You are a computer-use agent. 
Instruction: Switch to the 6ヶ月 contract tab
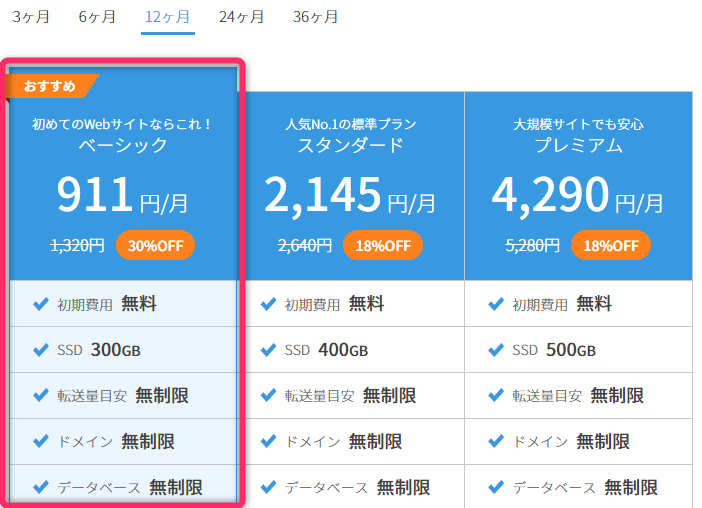(97, 17)
